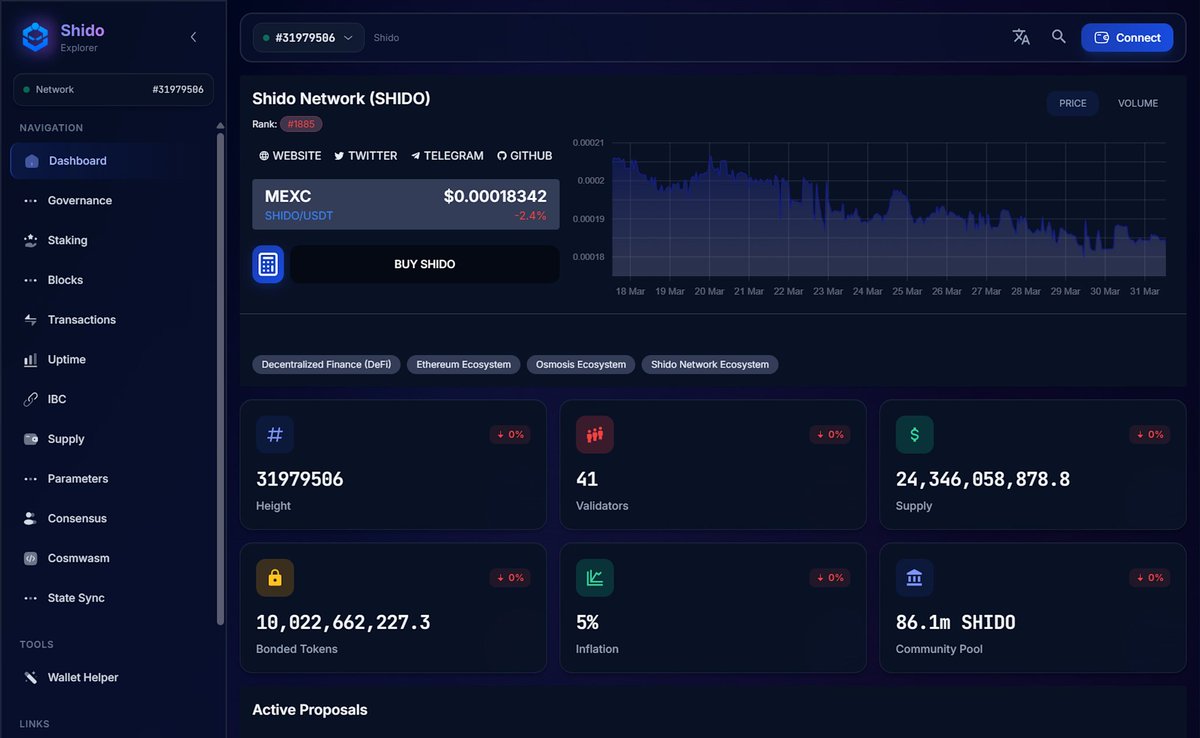Click the 86.1m SHIDO Community Pool value
The width and height of the screenshot is (1200, 738).
click(956, 622)
